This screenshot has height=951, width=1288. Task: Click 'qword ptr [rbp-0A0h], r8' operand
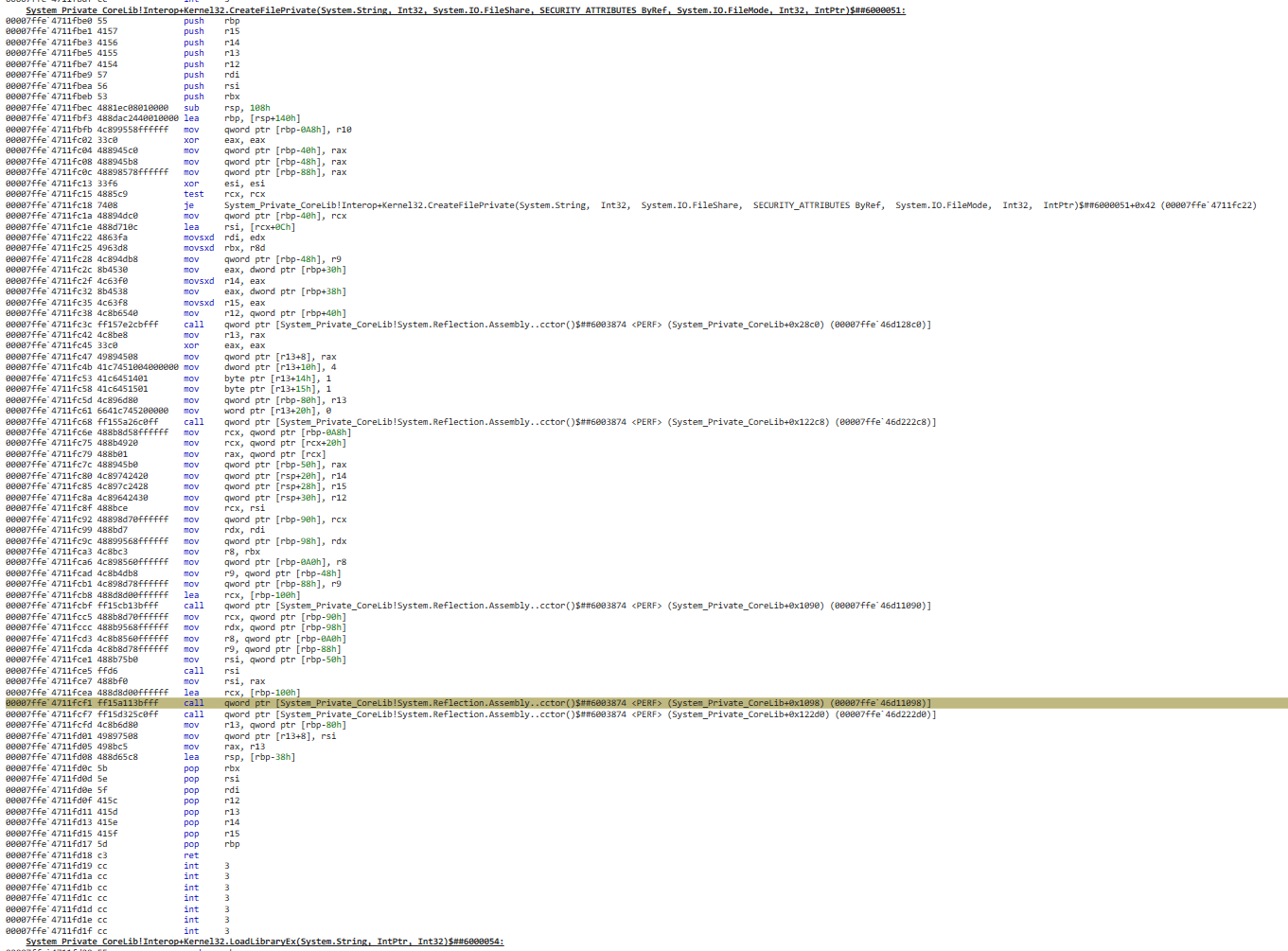coord(285,562)
